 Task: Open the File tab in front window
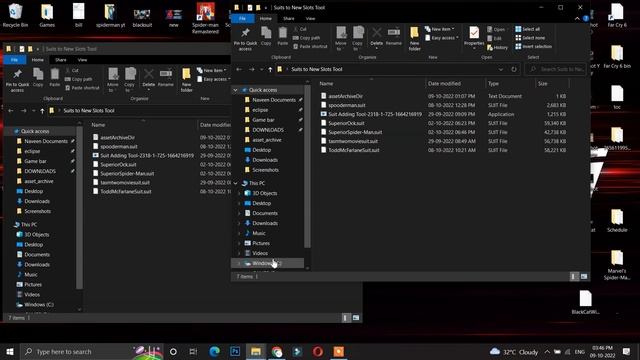click(x=242, y=19)
